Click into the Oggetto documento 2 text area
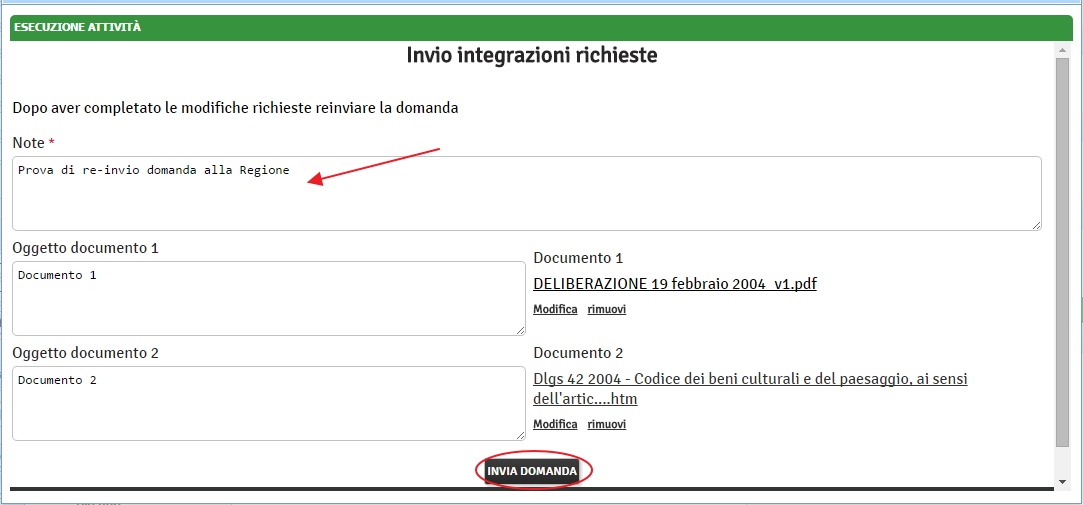Viewport: 1083px width, 505px height. point(268,403)
